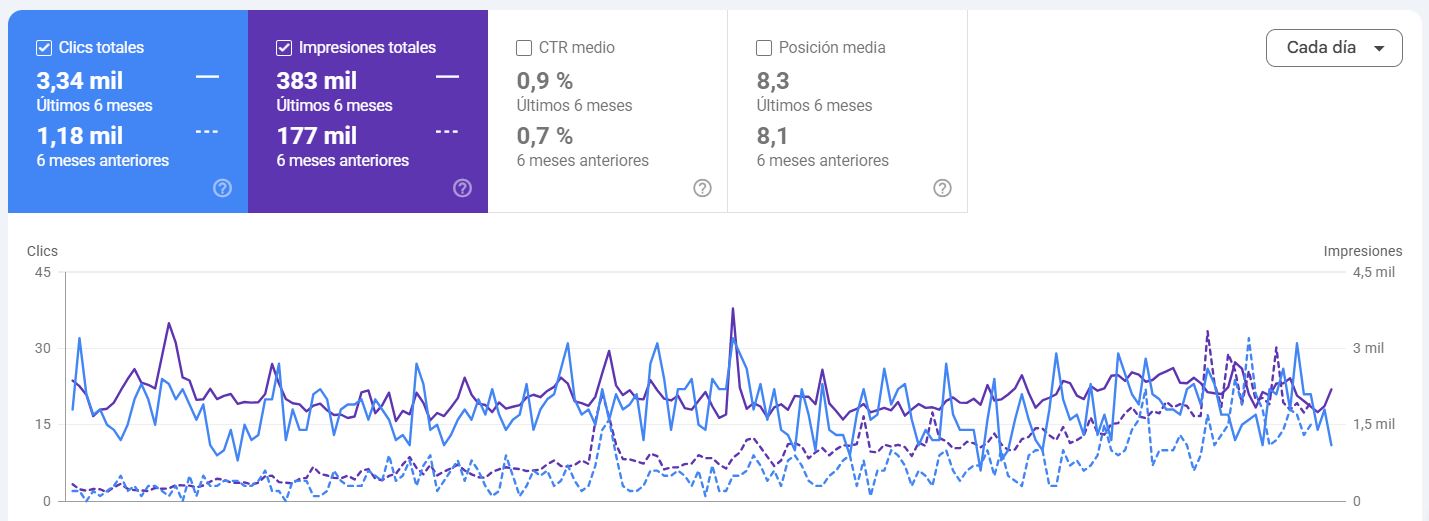The height and width of the screenshot is (521, 1429).
Task: Open help icon on Posición media card
Action: tap(942, 188)
